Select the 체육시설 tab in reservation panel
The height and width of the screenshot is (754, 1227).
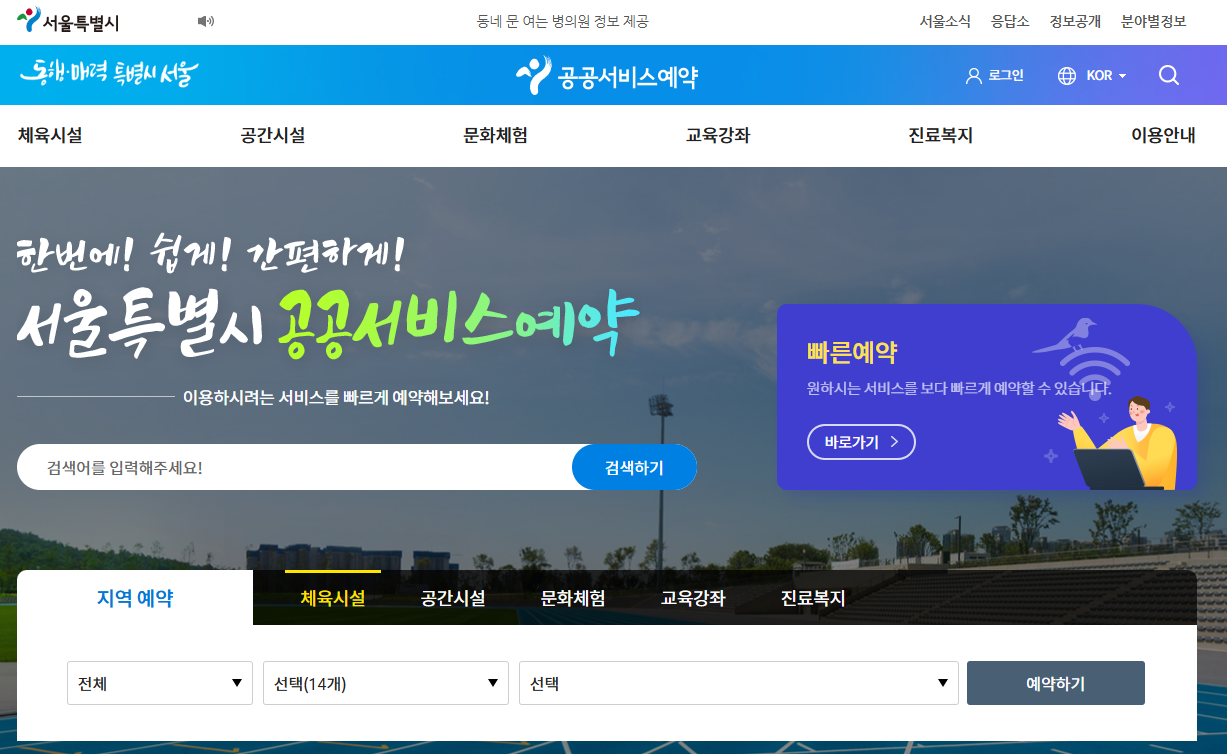tap(333, 598)
